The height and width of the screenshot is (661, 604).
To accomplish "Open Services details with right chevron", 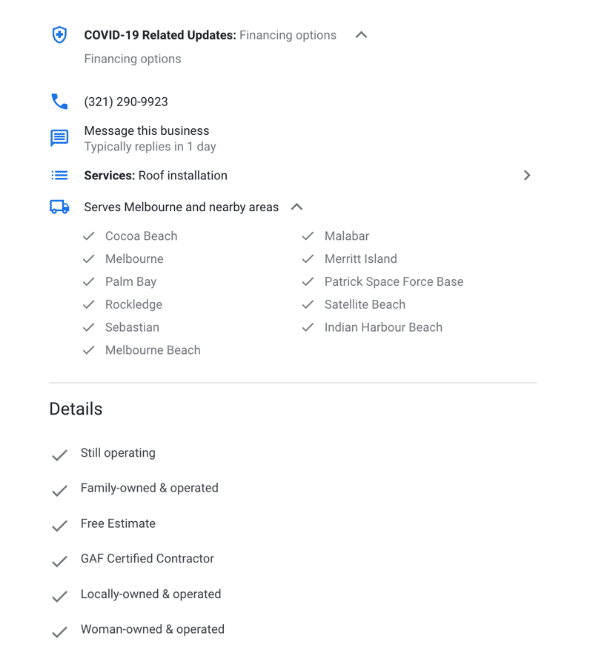I will coord(527,175).
